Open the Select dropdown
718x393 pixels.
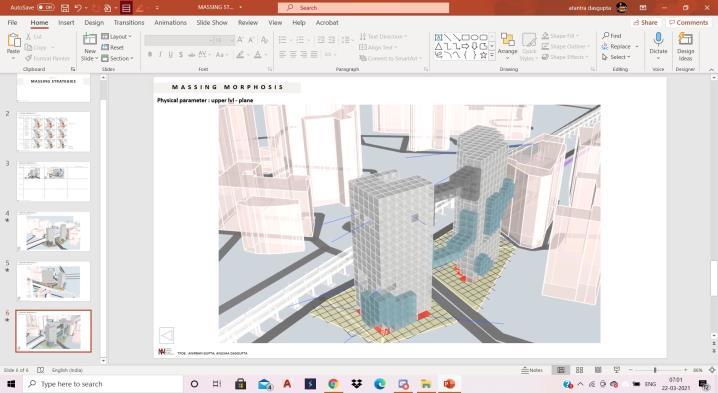(616, 57)
